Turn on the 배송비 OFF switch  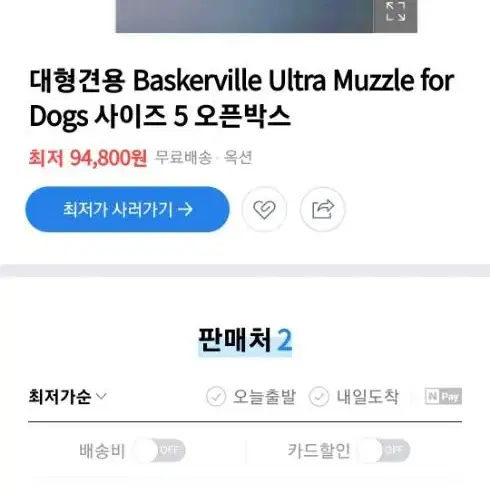pos(159,451)
